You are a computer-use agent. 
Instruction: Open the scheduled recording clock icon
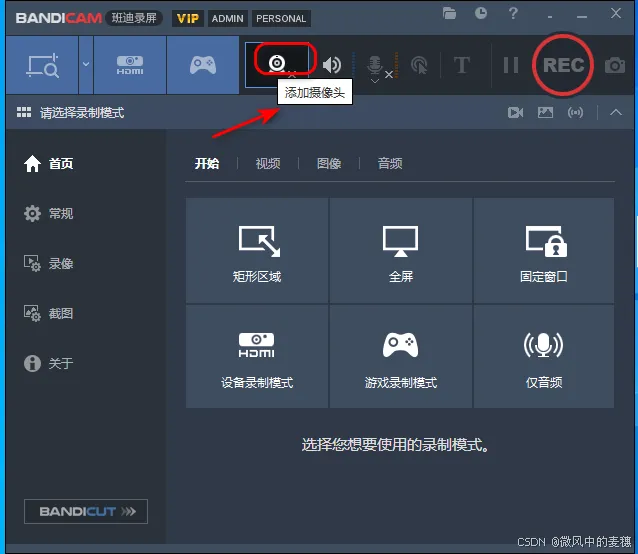coord(481,13)
